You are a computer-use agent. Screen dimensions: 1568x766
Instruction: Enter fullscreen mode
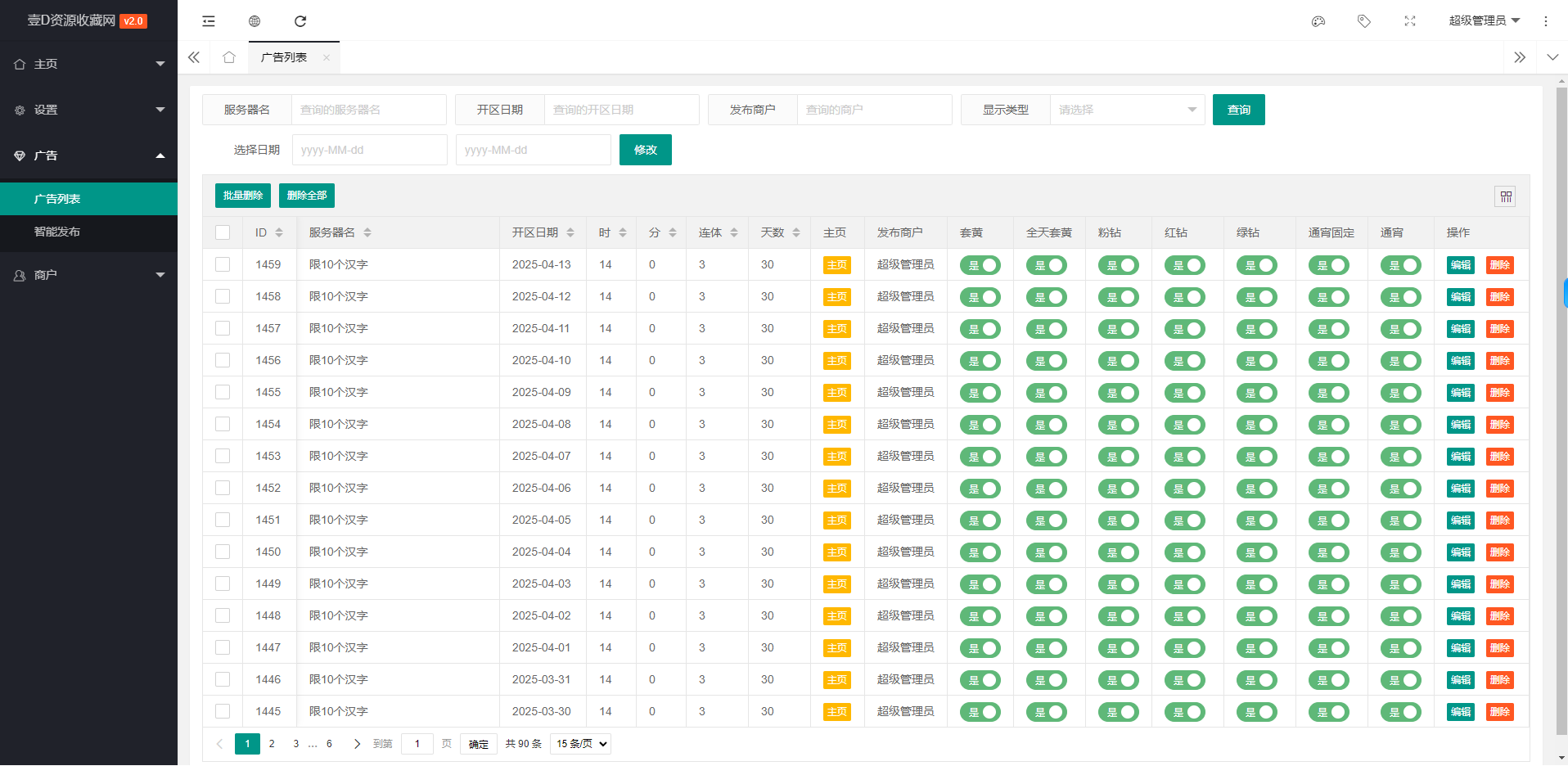coord(1409,21)
